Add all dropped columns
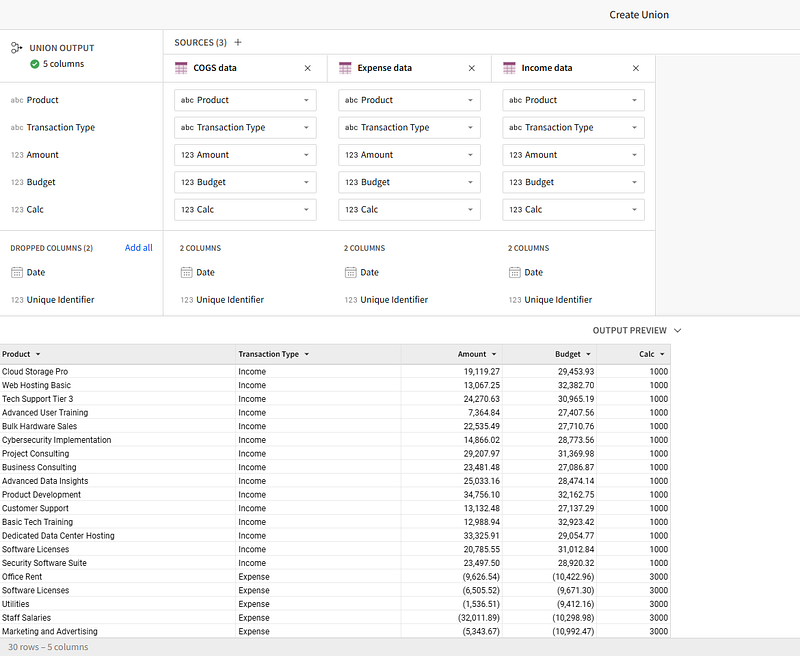The width and height of the screenshot is (800, 656). coord(139,248)
